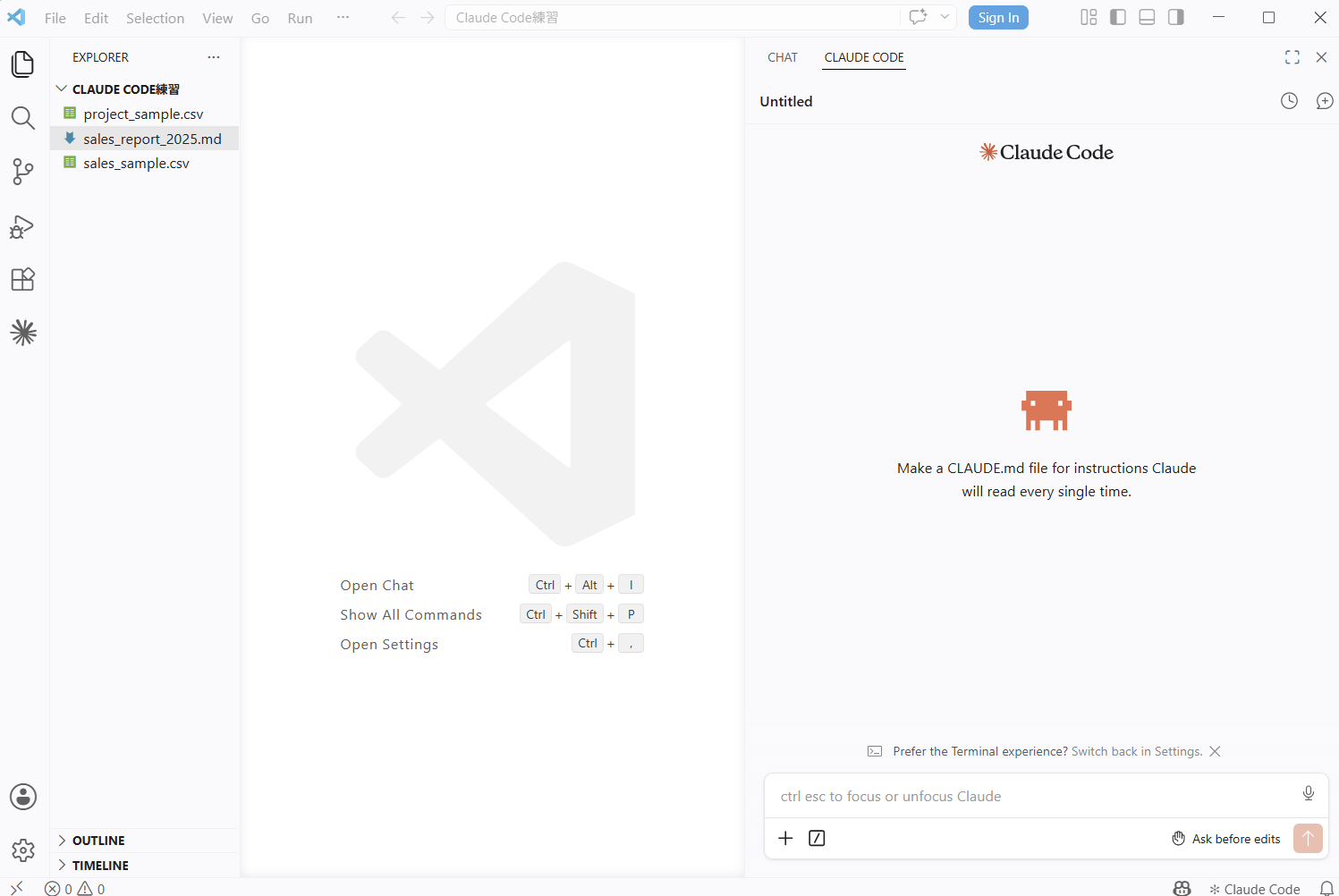This screenshot has height=896, width=1339.
Task: Show errors and warnings in status bar
Action: point(75,889)
